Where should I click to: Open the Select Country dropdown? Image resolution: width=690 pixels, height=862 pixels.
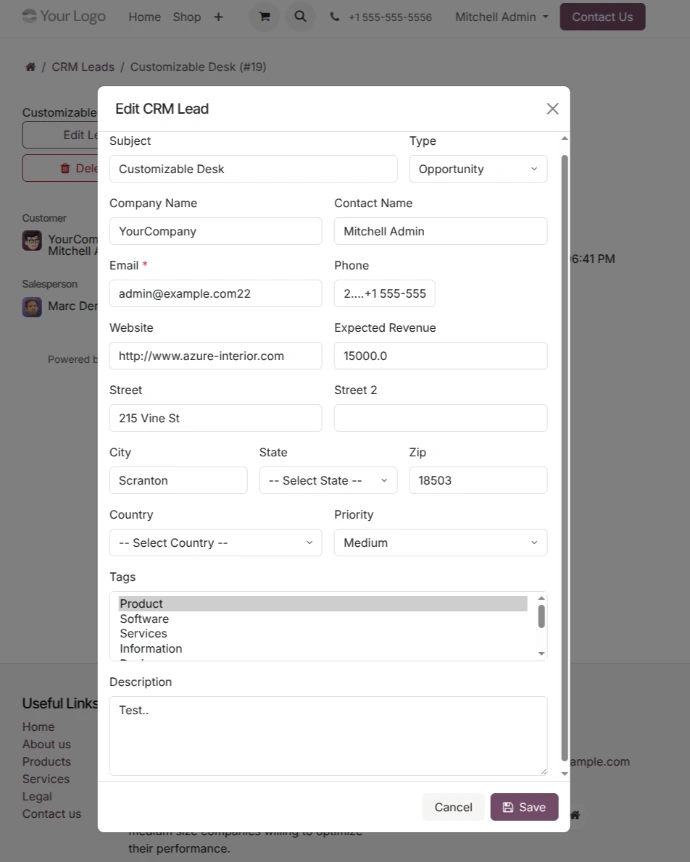(215, 543)
